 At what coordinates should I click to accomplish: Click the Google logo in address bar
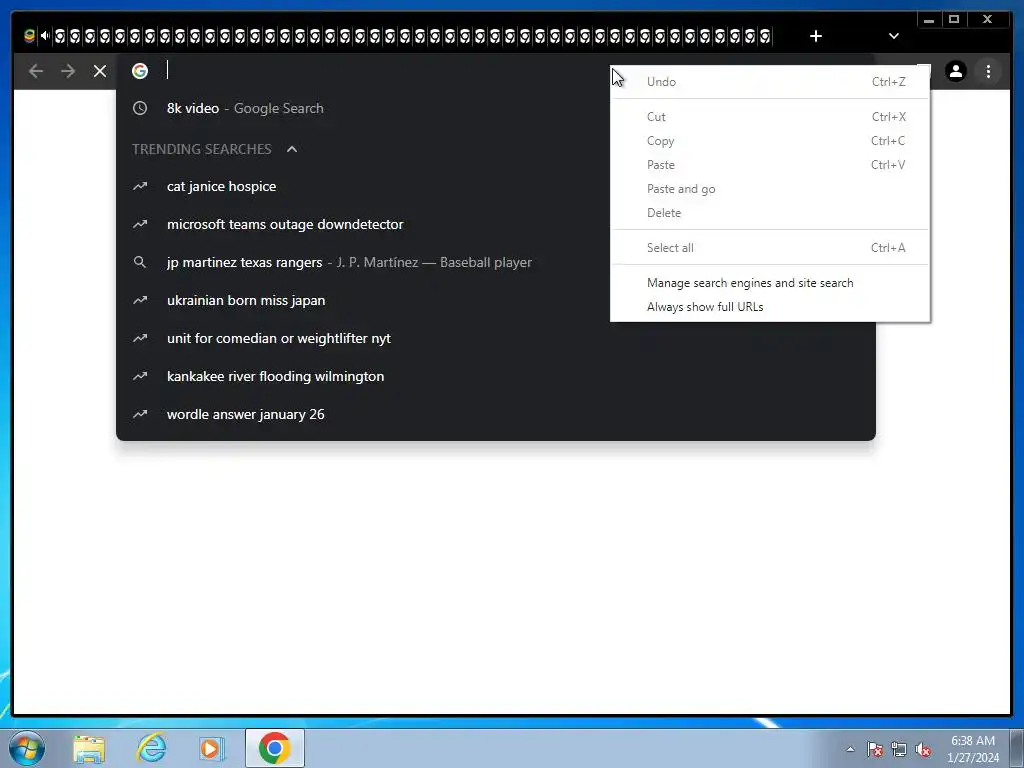[x=140, y=71]
